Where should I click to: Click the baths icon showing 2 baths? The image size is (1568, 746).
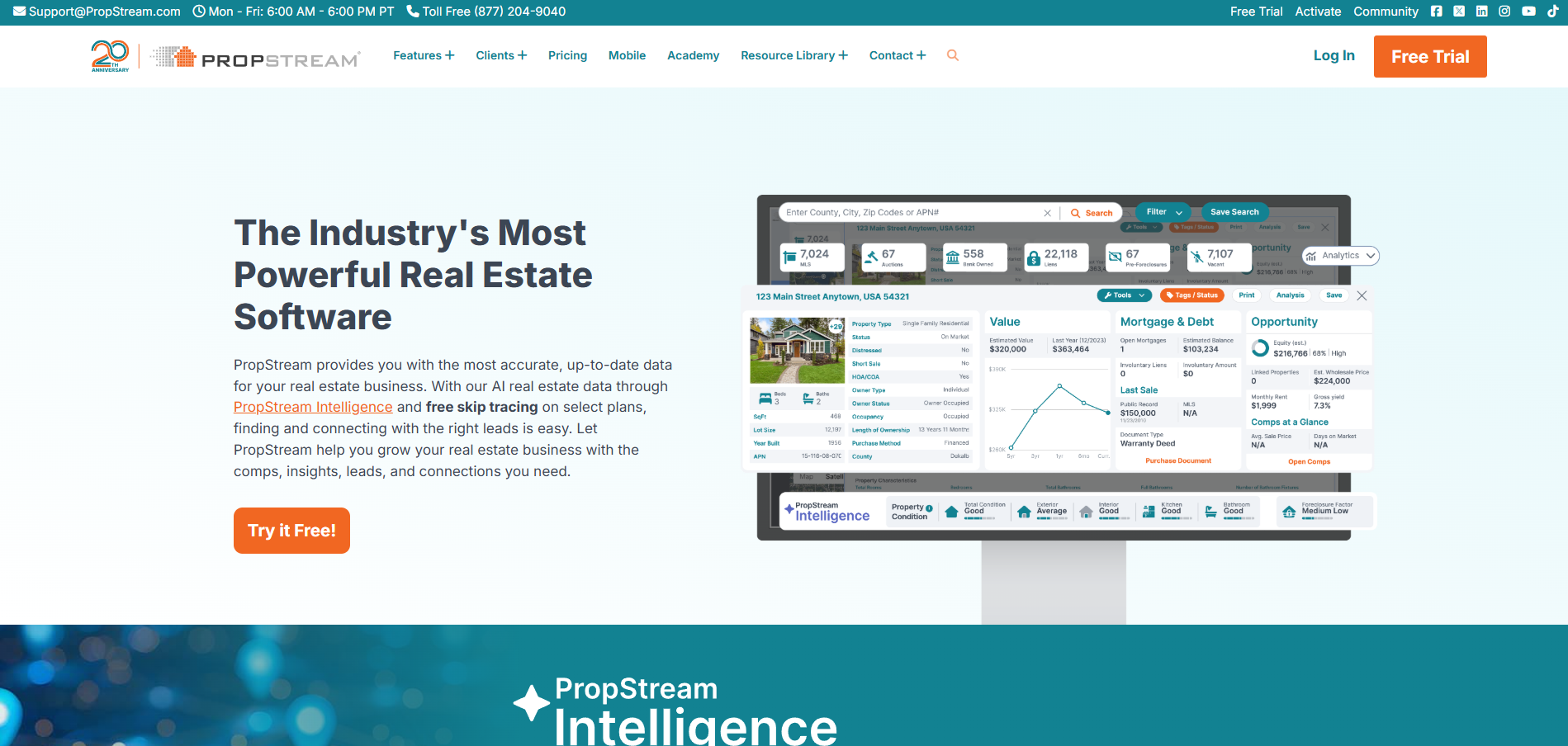click(x=808, y=399)
